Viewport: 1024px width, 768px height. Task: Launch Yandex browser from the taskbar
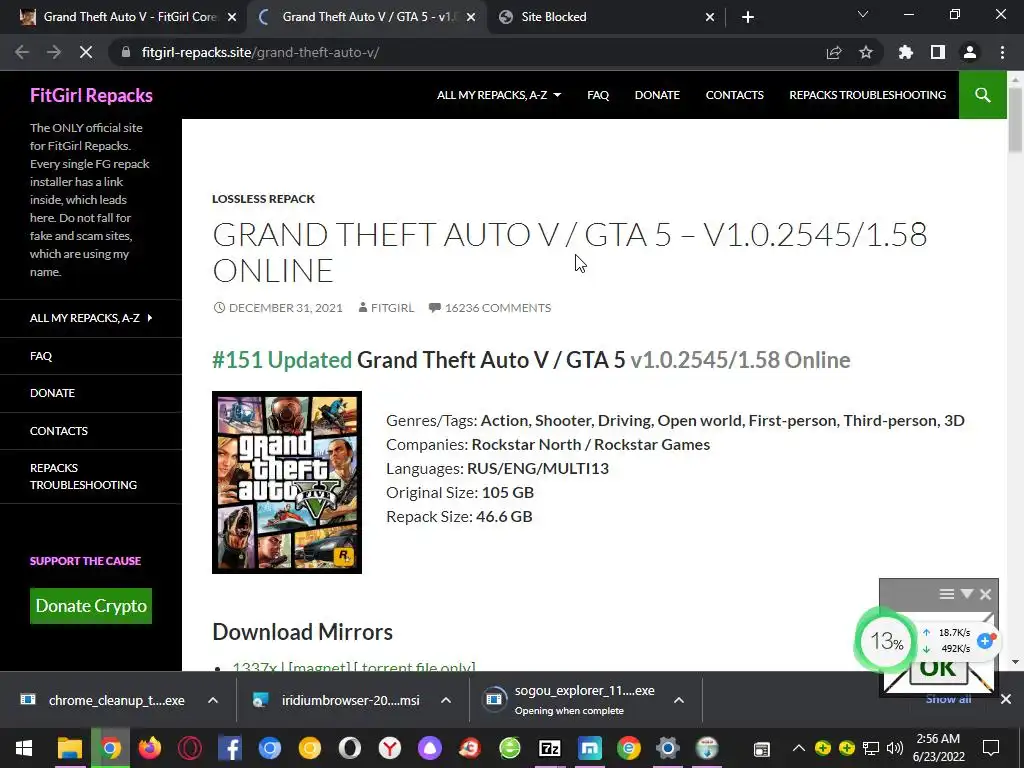[x=390, y=748]
